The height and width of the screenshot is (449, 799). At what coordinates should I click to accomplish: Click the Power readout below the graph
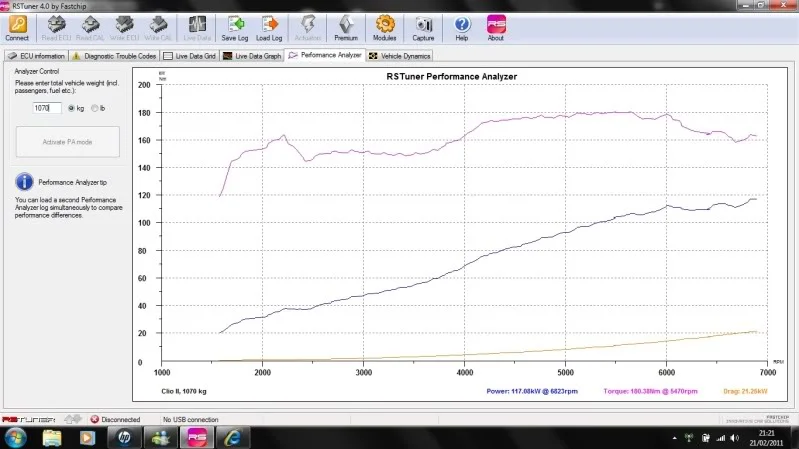tap(532, 391)
